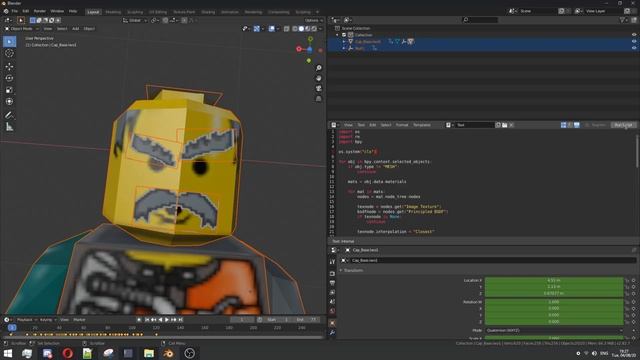The height and width of the screenshot is (360, 640).
Task: Click the viewport zoom magnifier icon
Action: click(x=319, y=68)
